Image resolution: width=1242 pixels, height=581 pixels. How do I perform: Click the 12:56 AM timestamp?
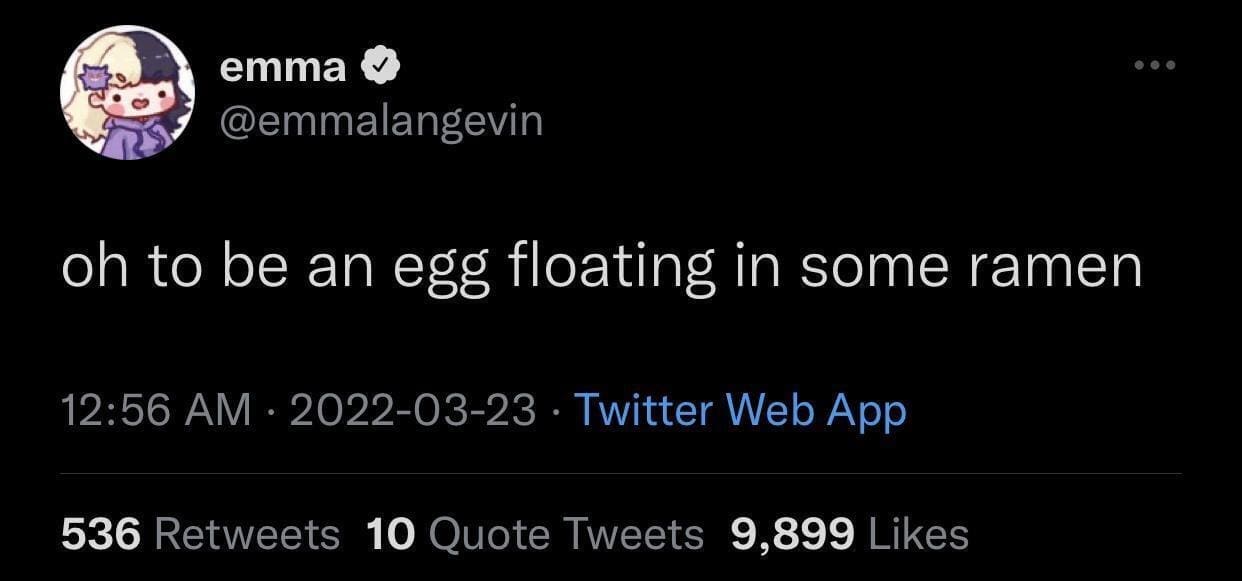pyautogui.click(x=157, y=410)
